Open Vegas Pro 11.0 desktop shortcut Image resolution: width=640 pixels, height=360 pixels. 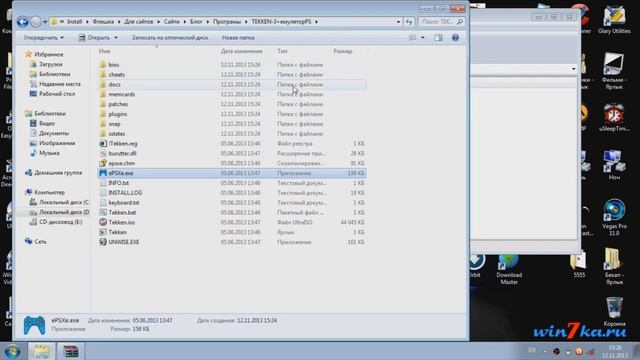[614, 218]
